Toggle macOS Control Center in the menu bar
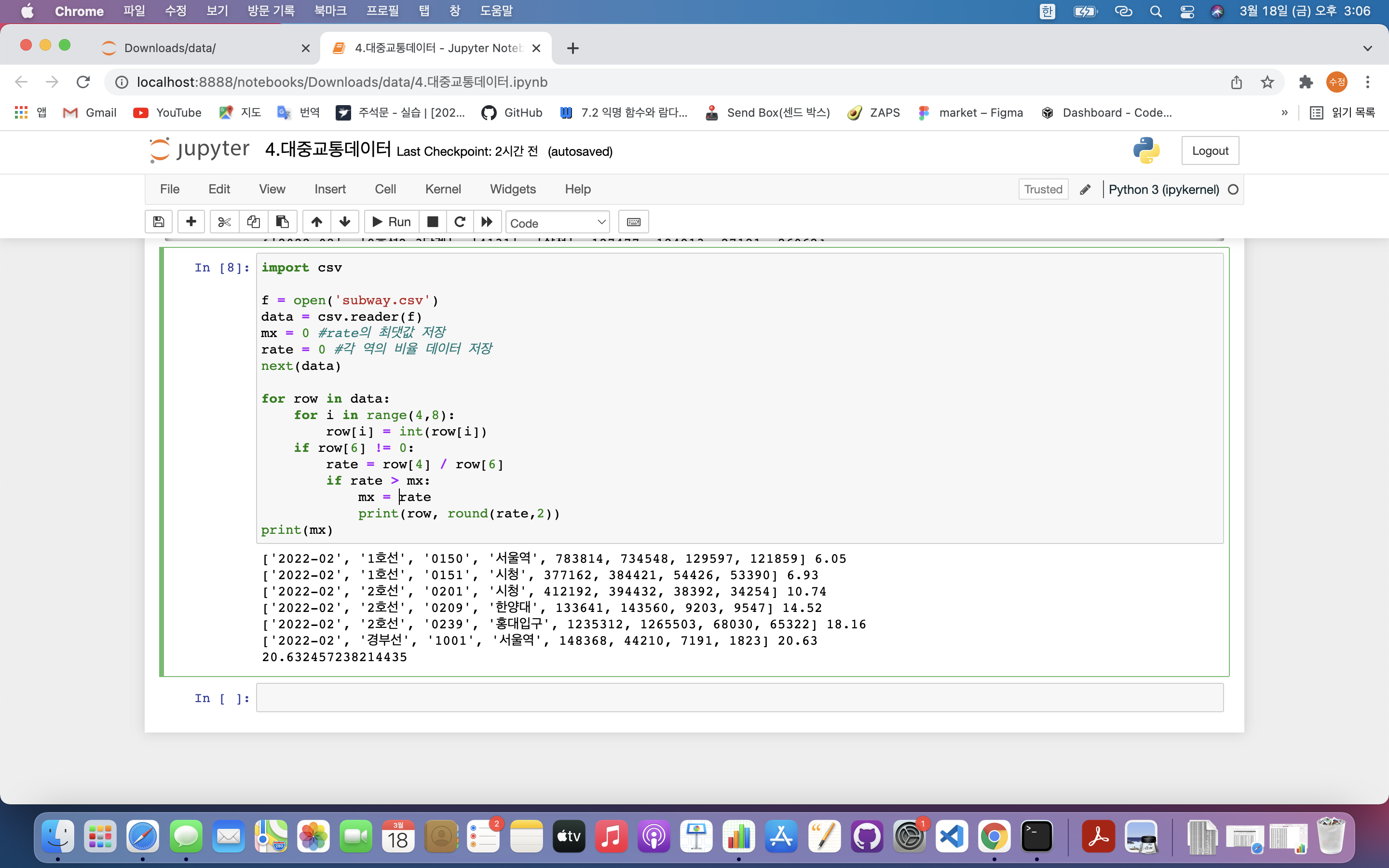 point(1187,12)
